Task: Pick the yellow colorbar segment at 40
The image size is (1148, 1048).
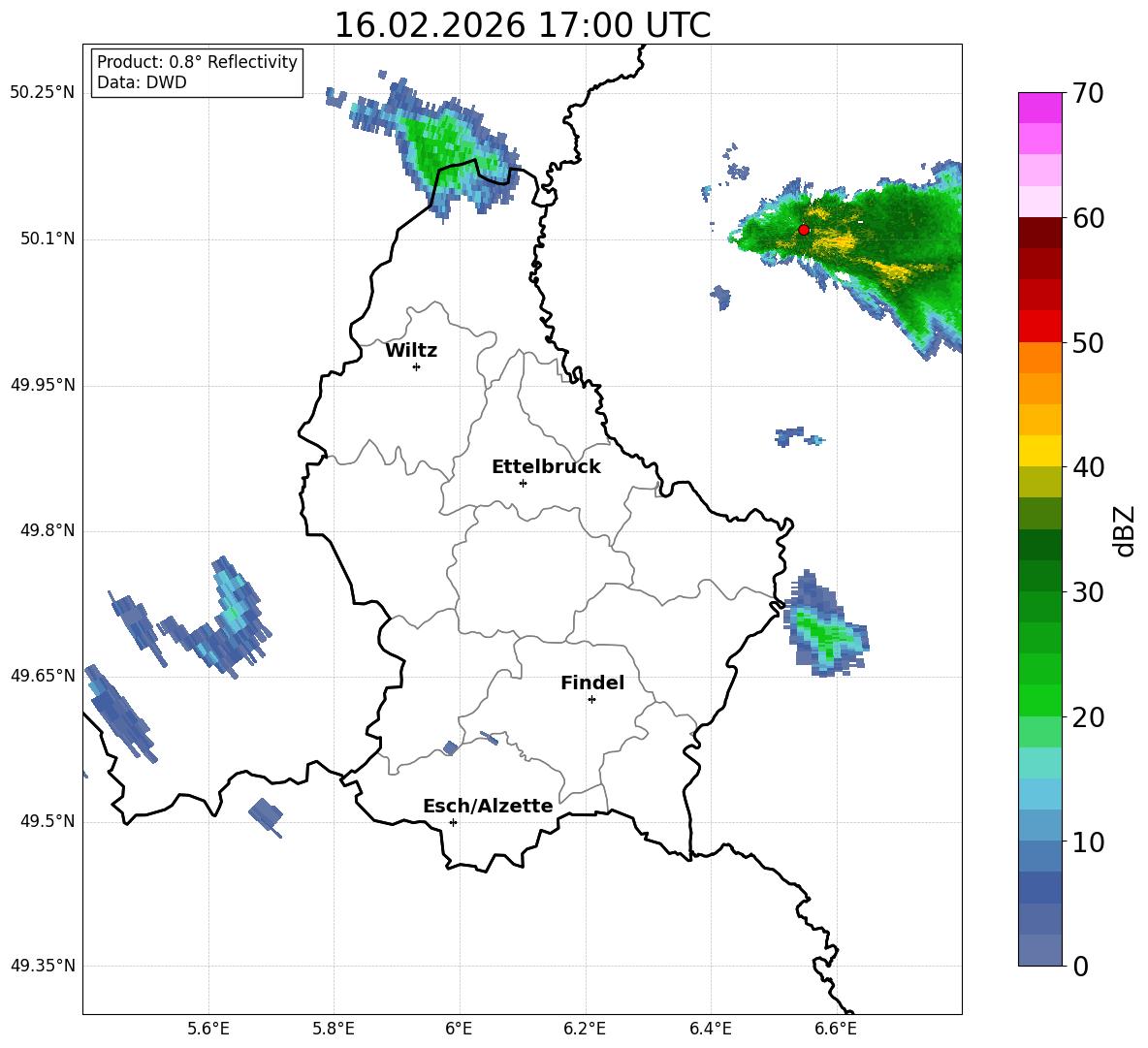Action: [1040, 451]
